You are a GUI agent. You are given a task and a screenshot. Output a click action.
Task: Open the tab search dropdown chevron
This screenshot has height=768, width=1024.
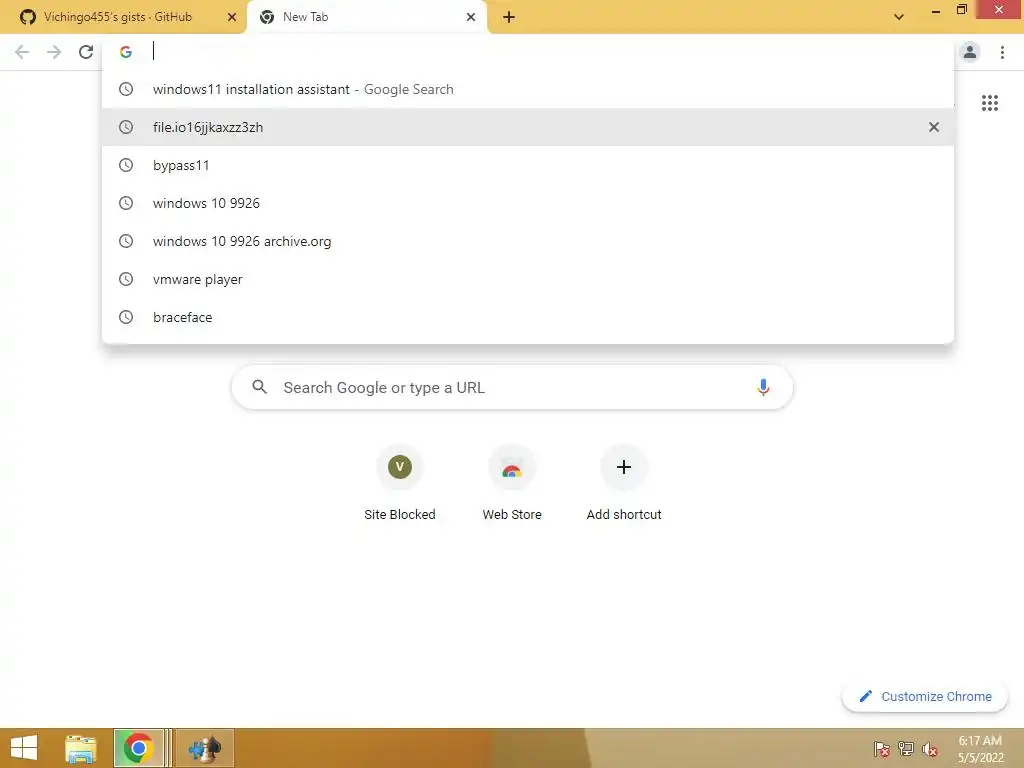(x=899, y=17)
